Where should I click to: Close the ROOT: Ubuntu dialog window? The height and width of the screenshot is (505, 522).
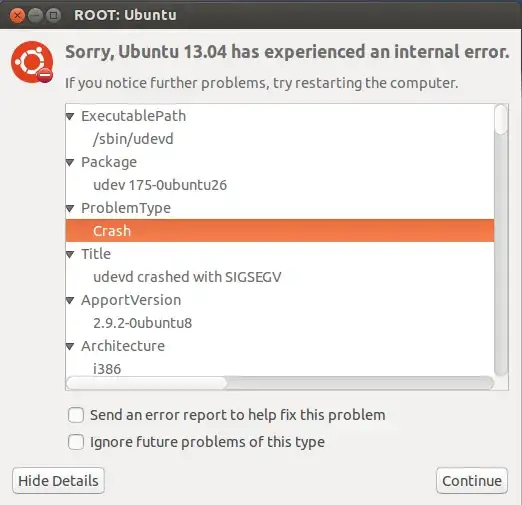coord(17,15)
